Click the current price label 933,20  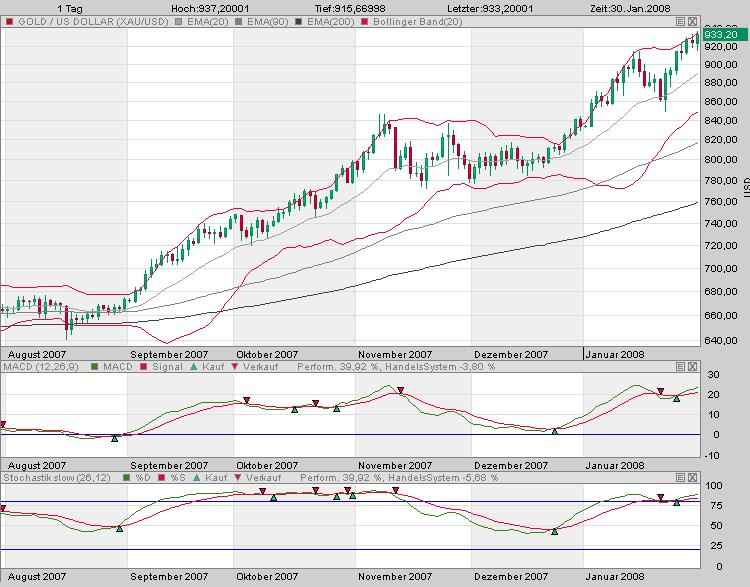click(x=721, y=34)
